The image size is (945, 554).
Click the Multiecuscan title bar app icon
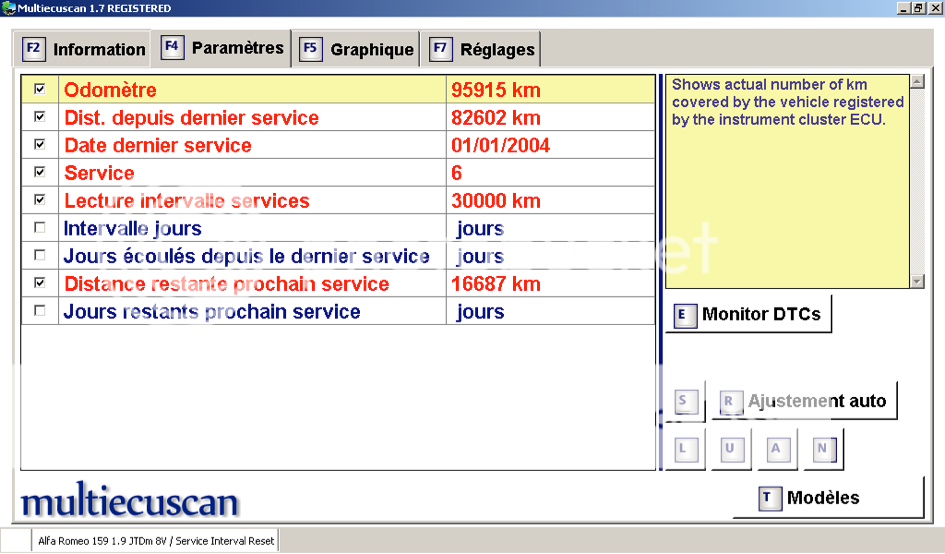point(8,8)
